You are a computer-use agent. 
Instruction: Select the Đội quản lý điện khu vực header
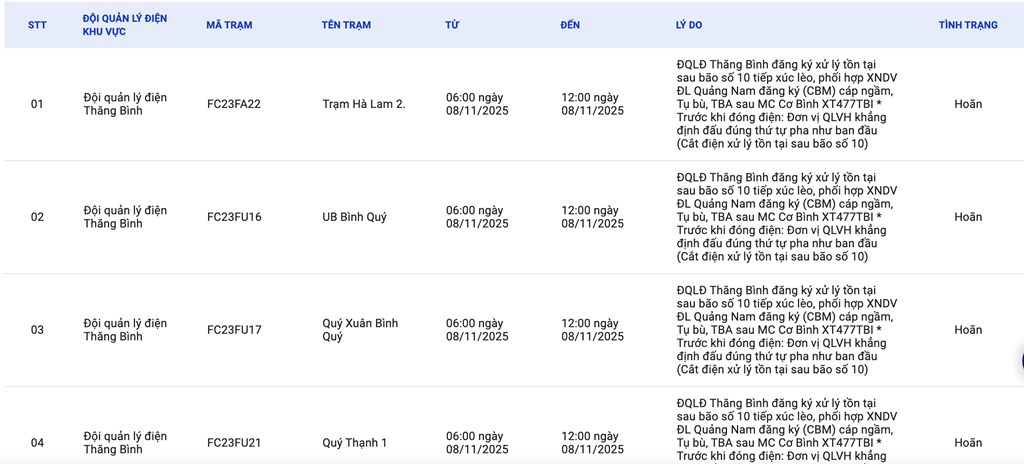(124, 25)
